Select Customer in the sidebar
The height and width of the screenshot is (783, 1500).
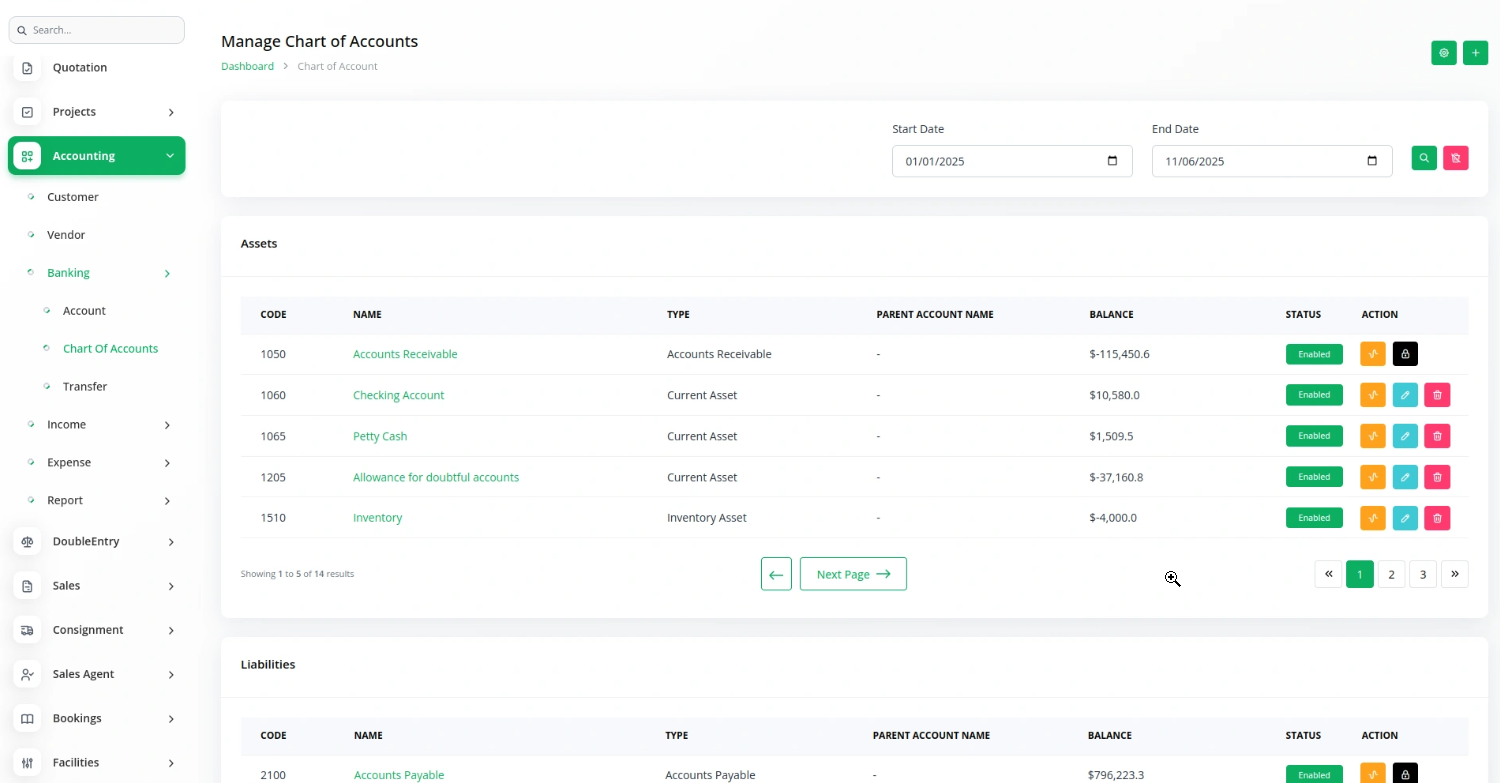pyautogui.click(x=73, y=198)
